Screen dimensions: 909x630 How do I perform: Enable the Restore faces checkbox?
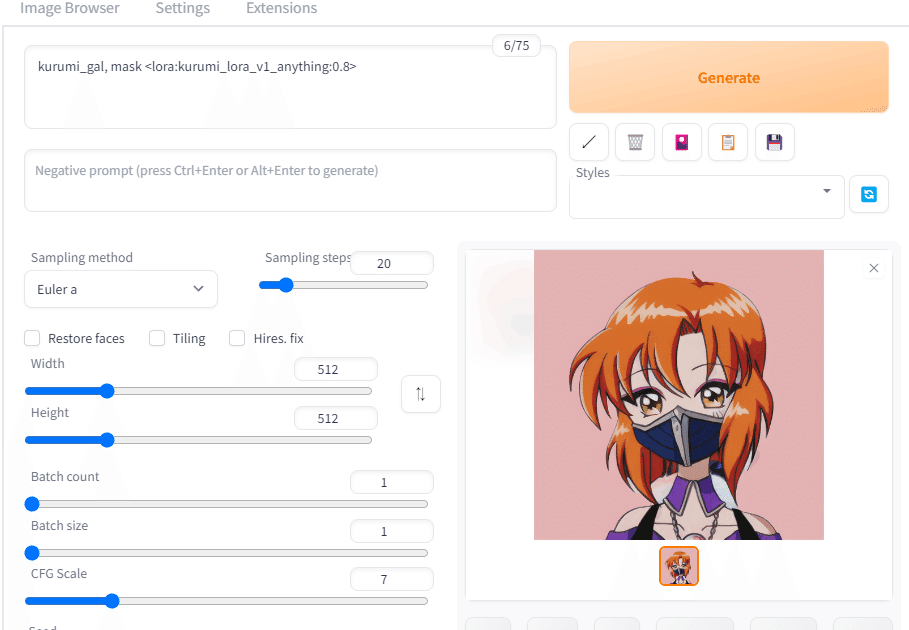[32, 338]
